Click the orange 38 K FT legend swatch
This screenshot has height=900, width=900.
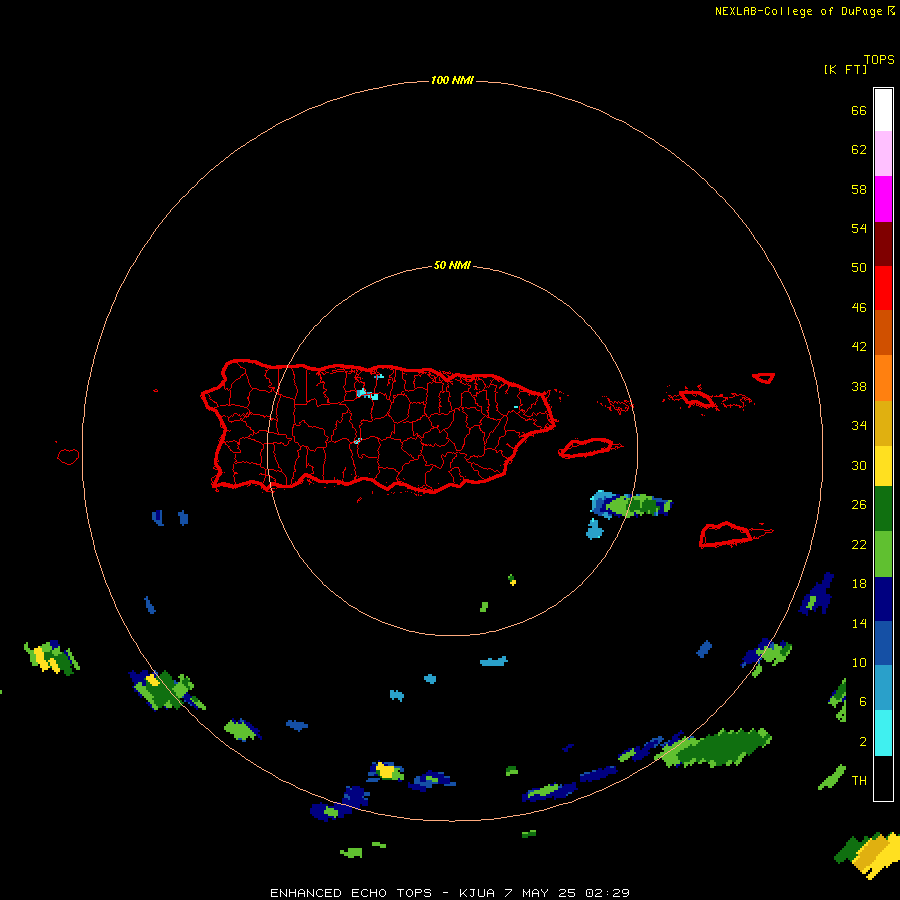[x=883, y=378]
